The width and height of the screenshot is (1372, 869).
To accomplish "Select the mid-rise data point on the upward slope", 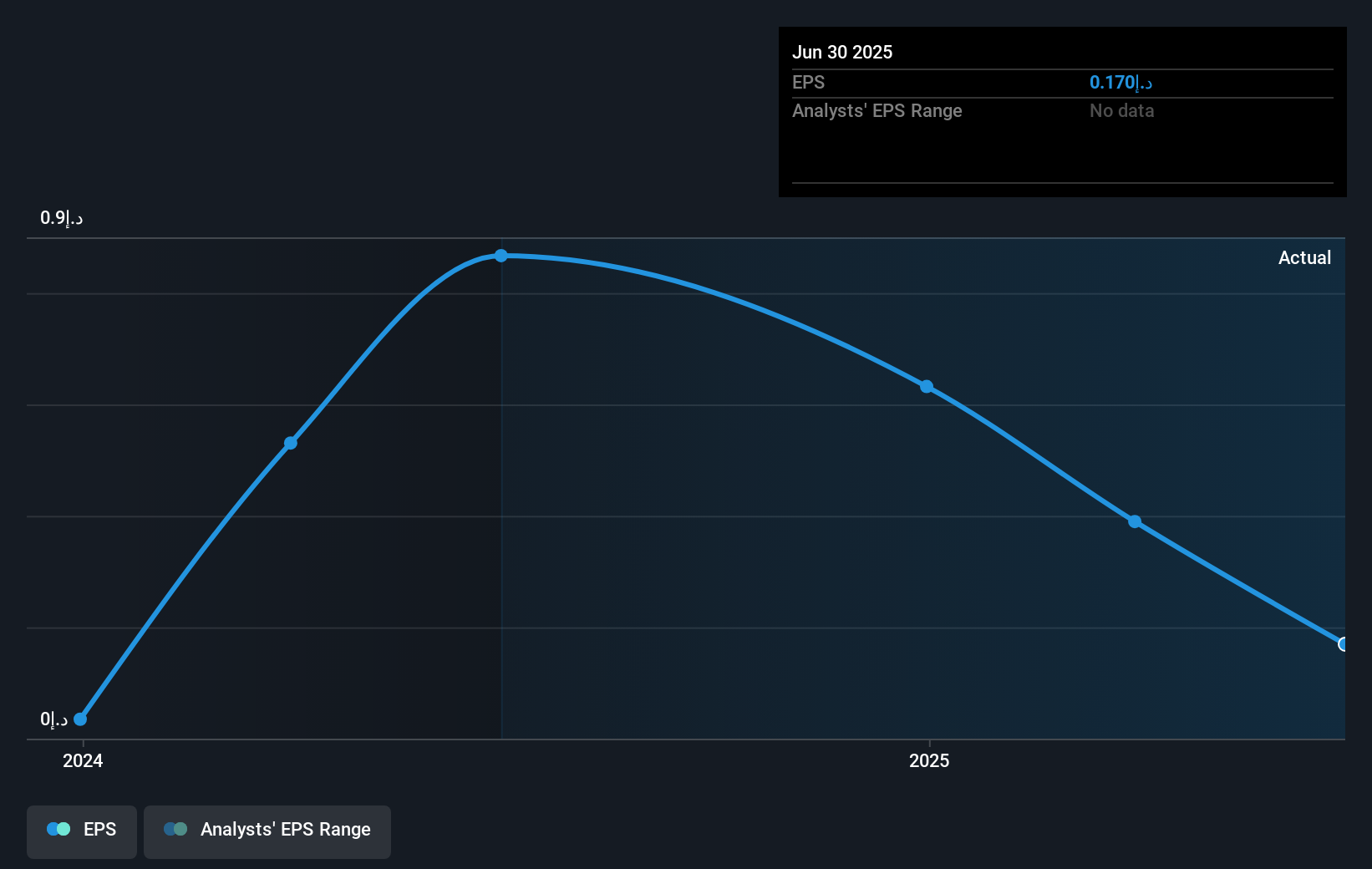I will pyautogui.click(x=290, y=443).
